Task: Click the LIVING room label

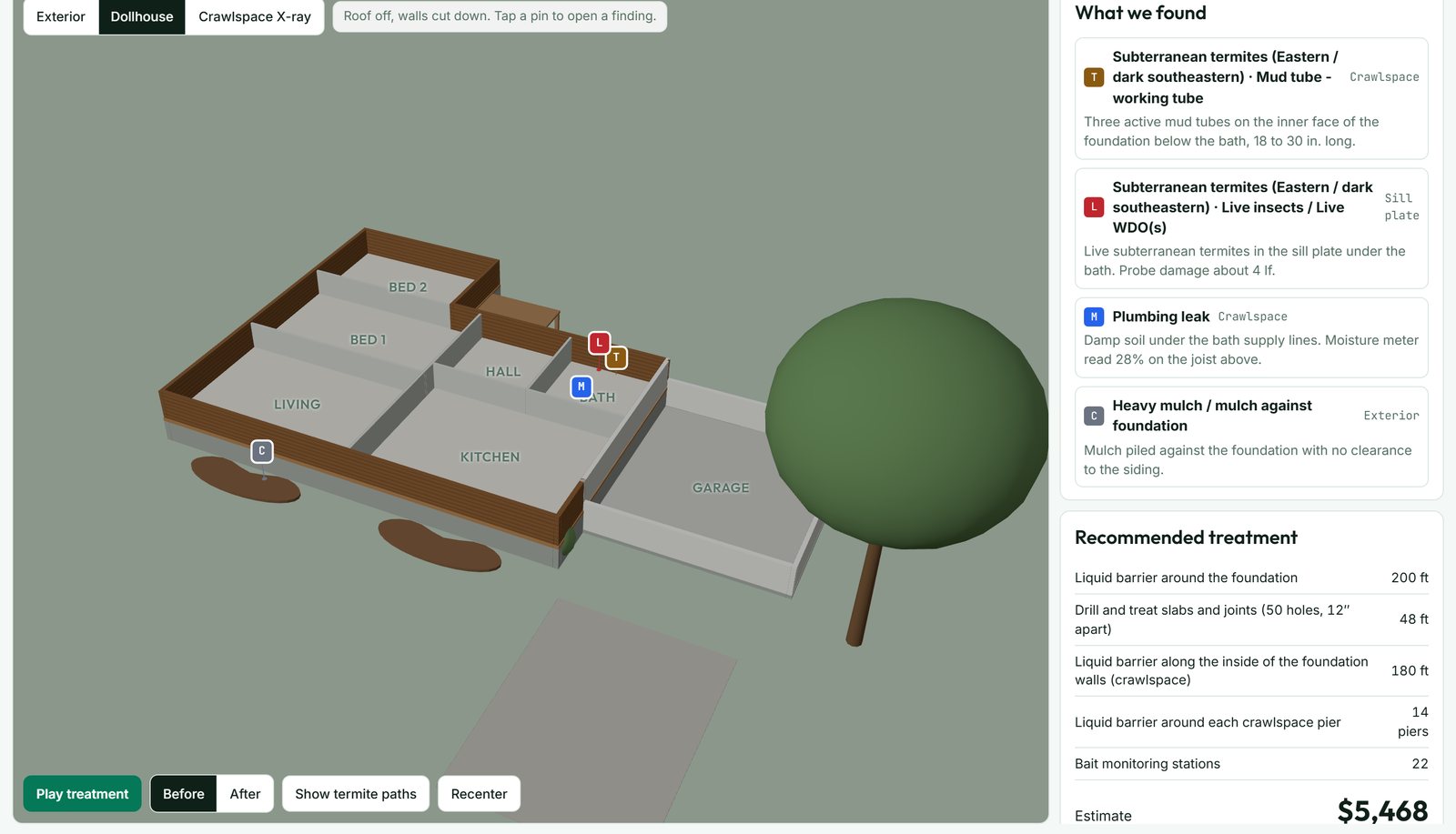Action: click(298, 405)
